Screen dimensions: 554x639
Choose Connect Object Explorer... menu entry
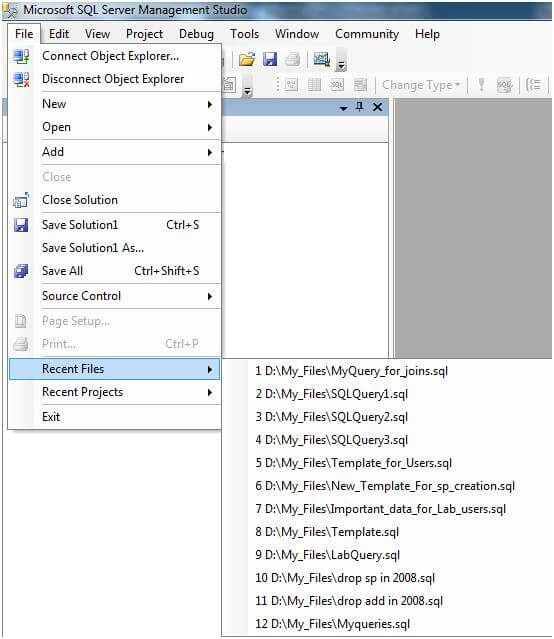[x=115, y=56]
